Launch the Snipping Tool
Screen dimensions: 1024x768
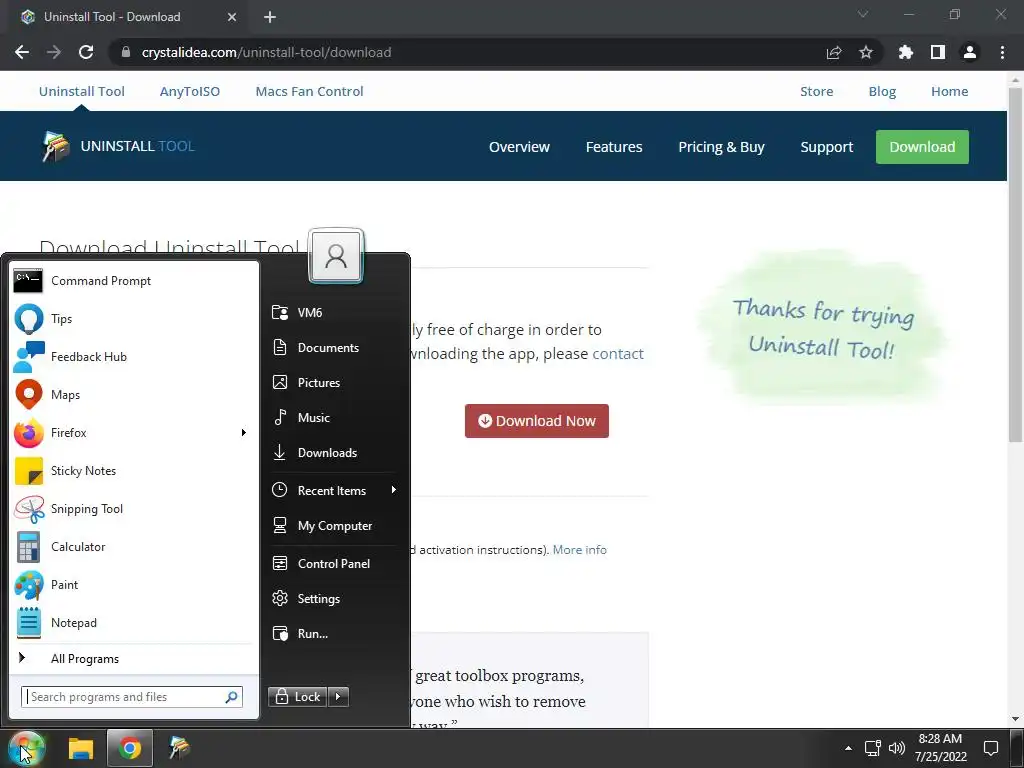133,509
